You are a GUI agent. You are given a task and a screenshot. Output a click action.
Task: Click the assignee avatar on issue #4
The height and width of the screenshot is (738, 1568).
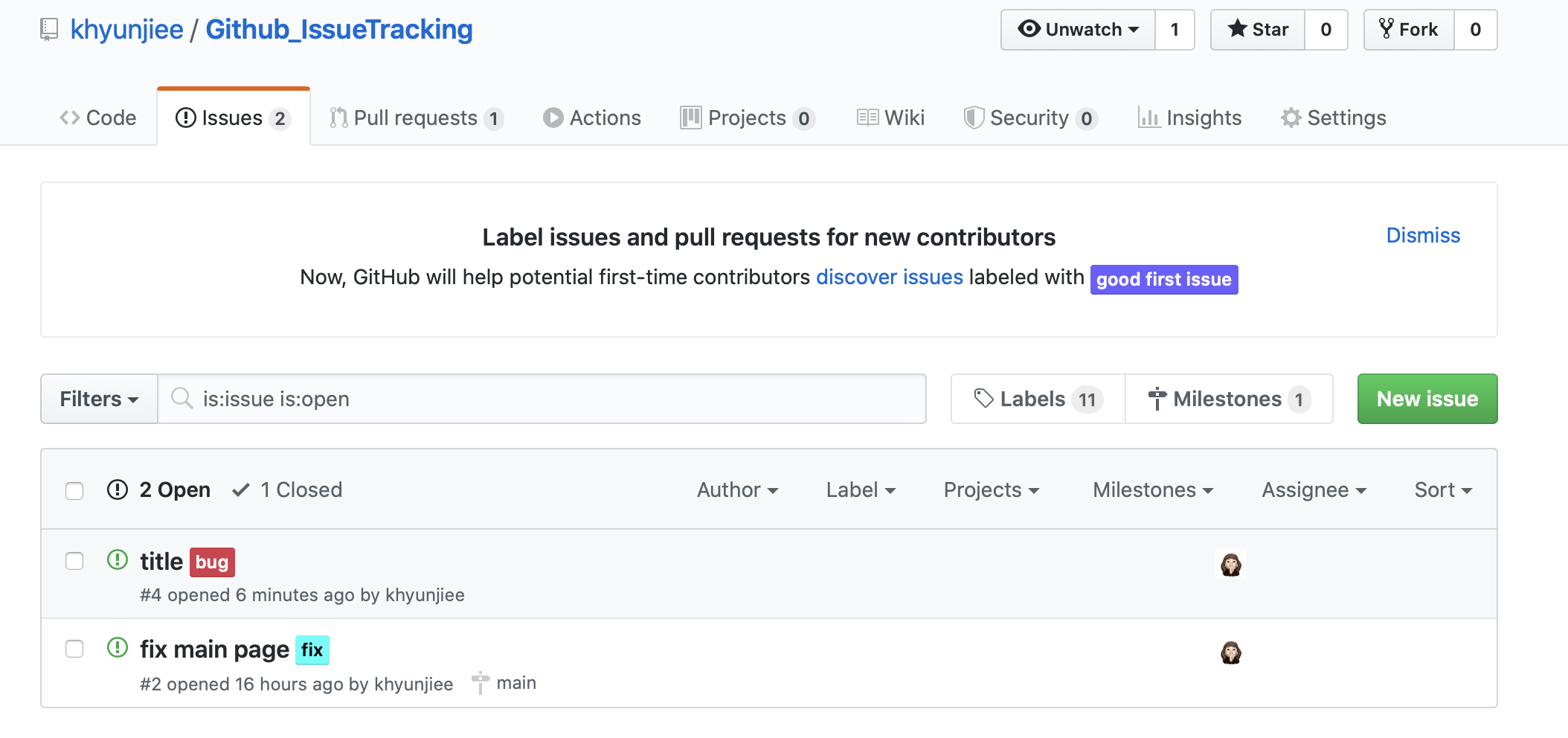point(1230,565)
